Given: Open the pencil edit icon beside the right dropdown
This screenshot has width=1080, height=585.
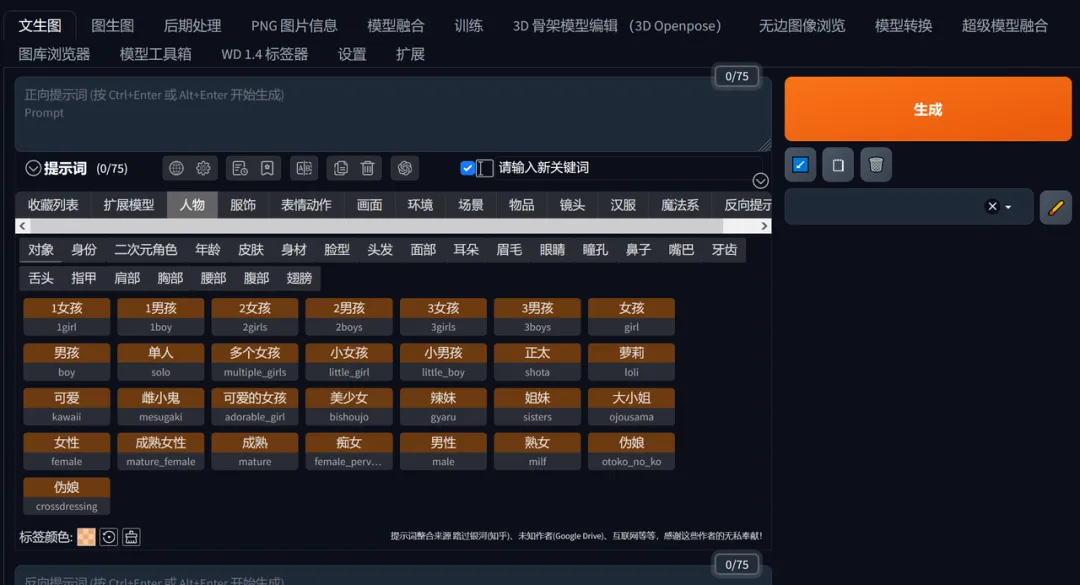Looking at the screenshot, I should pyautogui.click(x=1057, y=208).
